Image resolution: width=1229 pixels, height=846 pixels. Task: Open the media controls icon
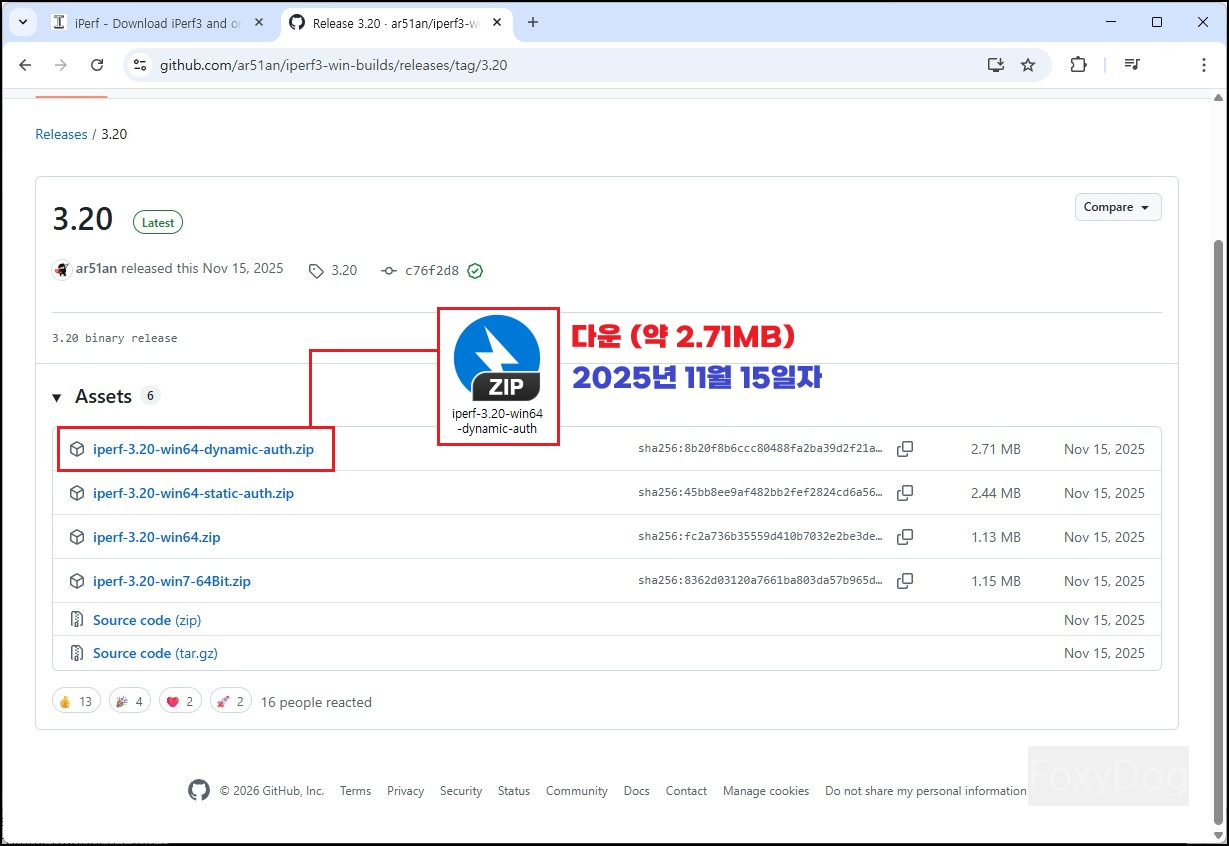point(1132,65)
